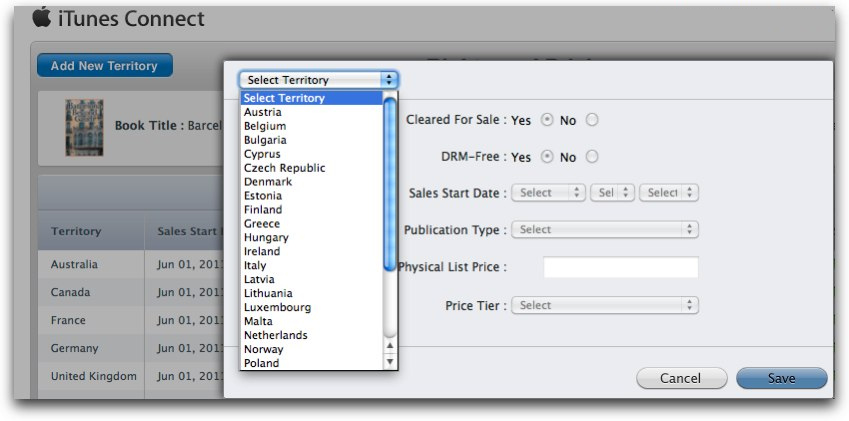Select Czech Republic from the territory list
Image resolution: width=849 pixels, height=421 pixels.
point(312,168)
